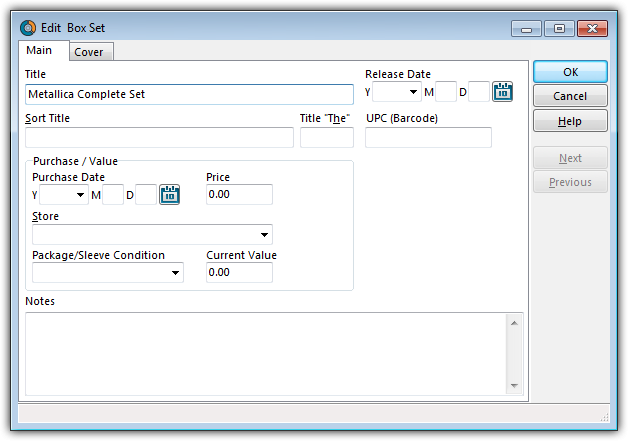Focus the Price field
The image size is (628, 441).
240,195
